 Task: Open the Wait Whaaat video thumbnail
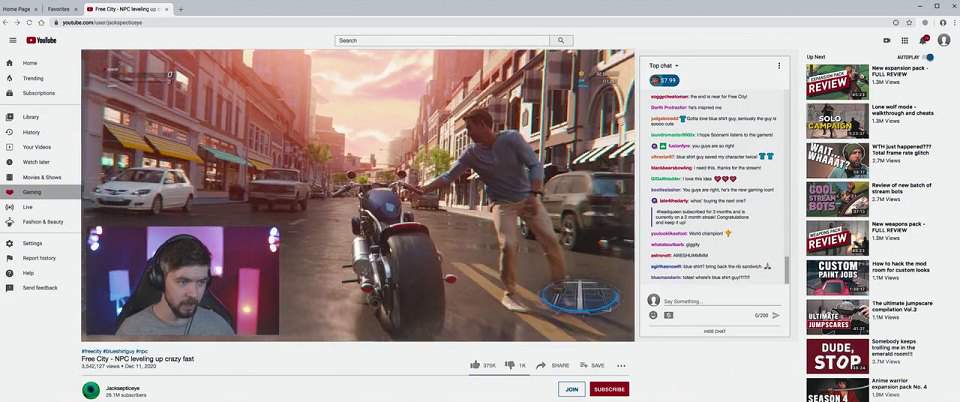837,160
